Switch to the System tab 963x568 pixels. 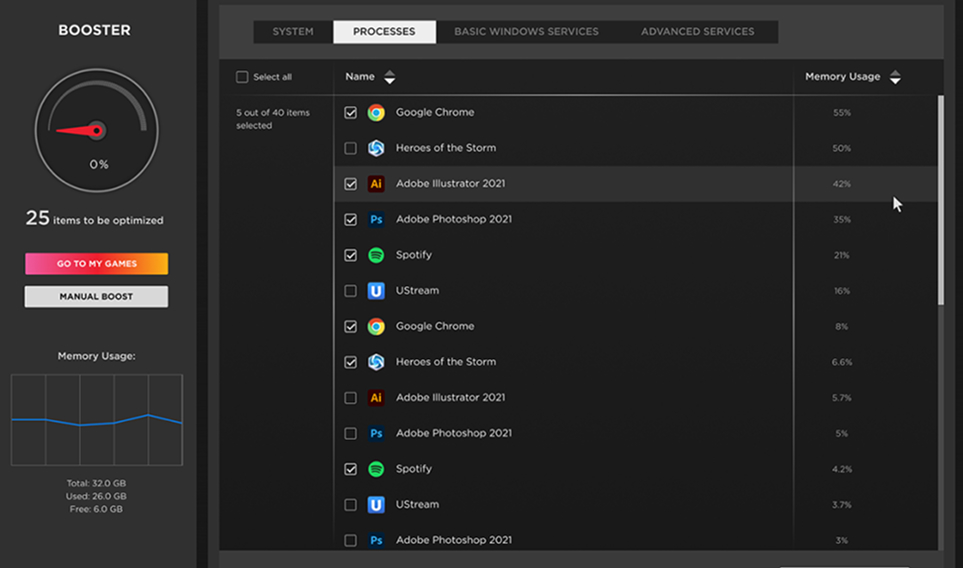[293, 31]
